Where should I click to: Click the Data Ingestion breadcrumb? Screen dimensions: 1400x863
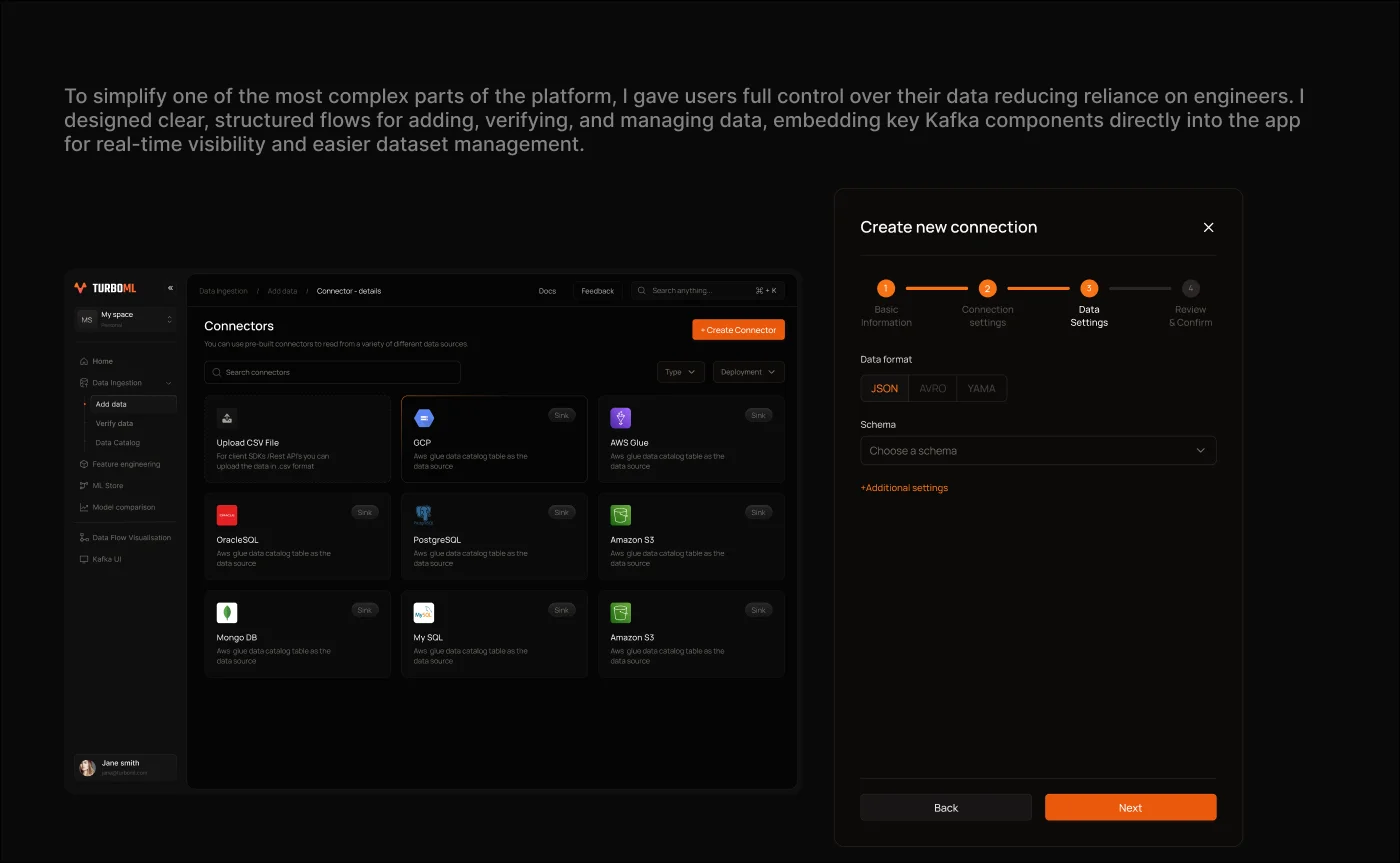click(223, 291)
